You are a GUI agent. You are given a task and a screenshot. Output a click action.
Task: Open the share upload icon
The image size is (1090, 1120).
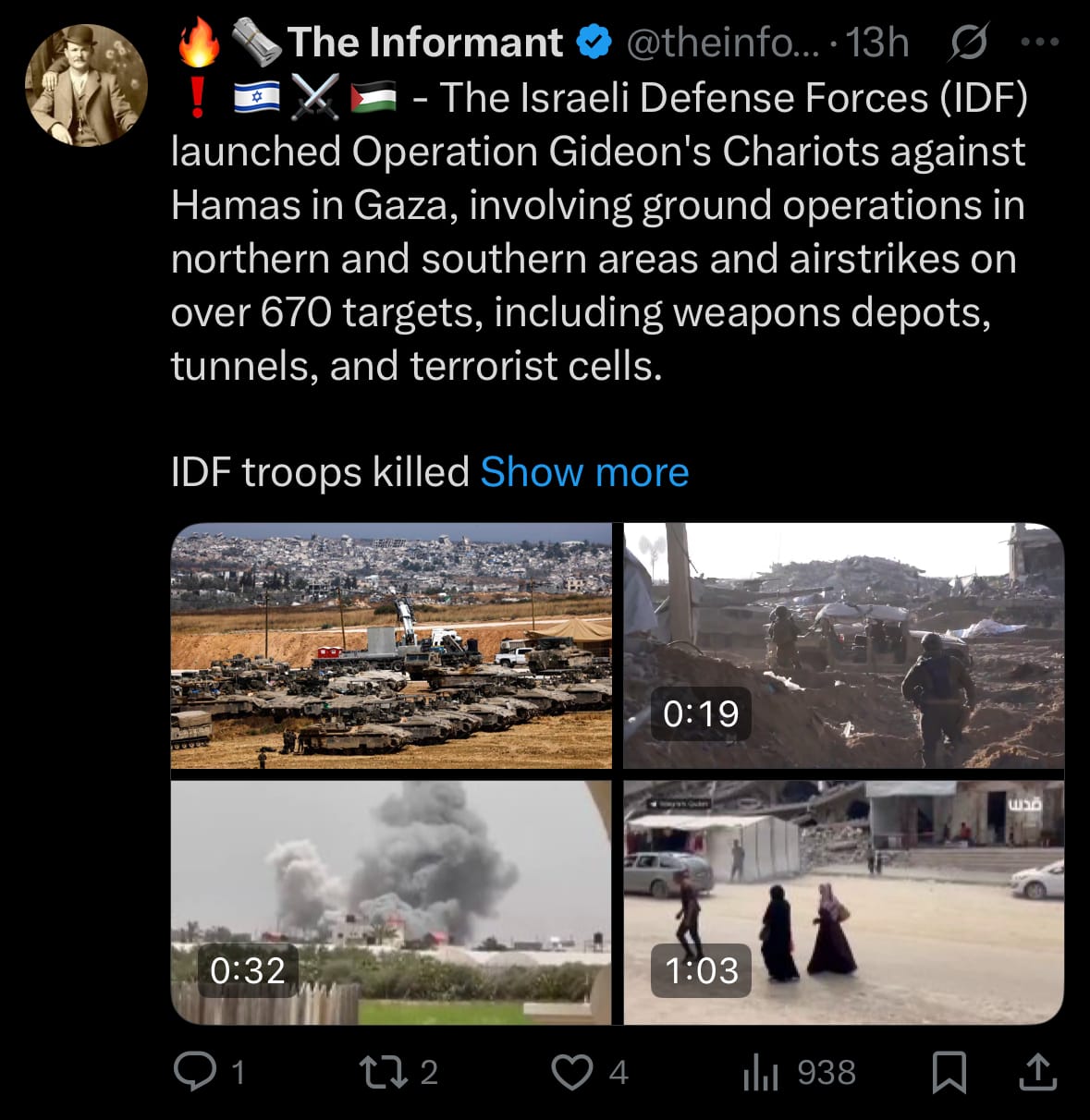[1037, 1072]
